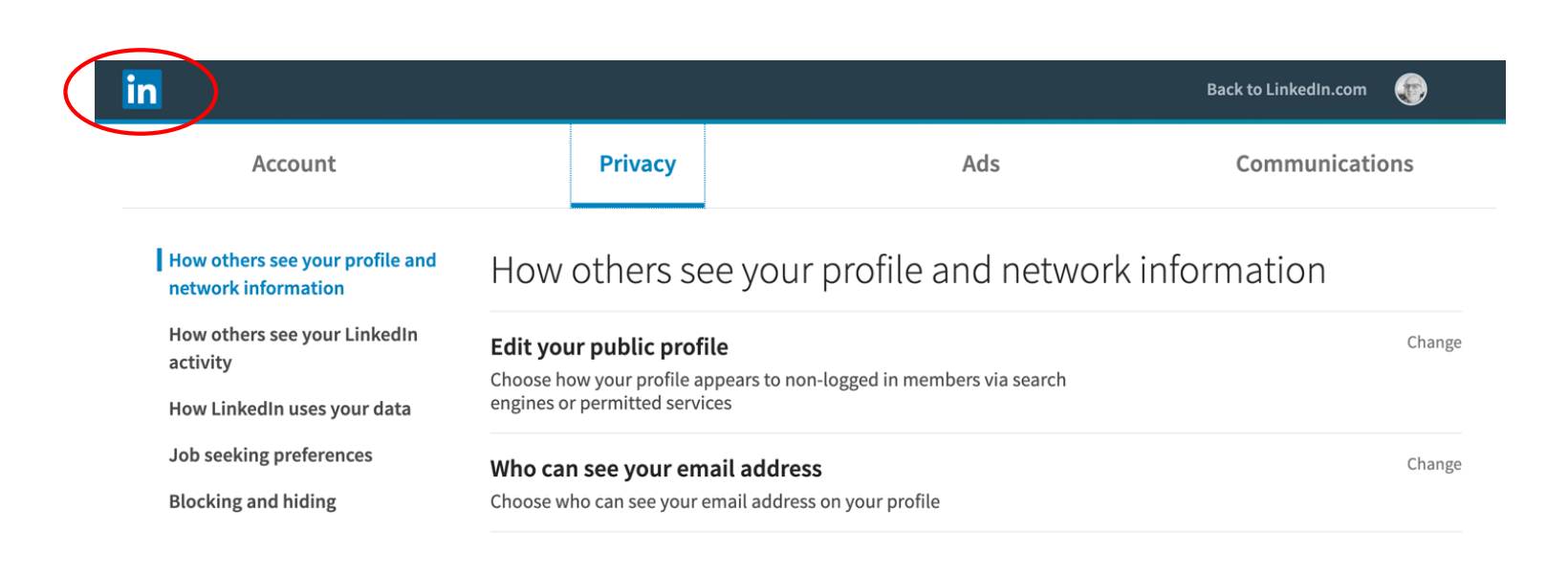Select How others see your profile sidebar item
Viewport: 1568px width, 574px height.
point(302,274)
